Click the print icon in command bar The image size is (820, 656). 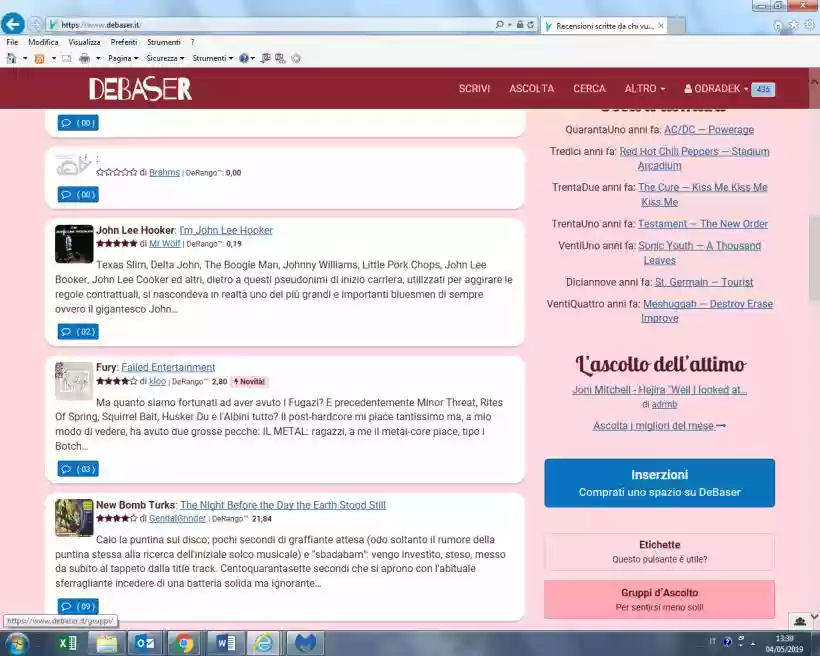[x=85, y=58]
